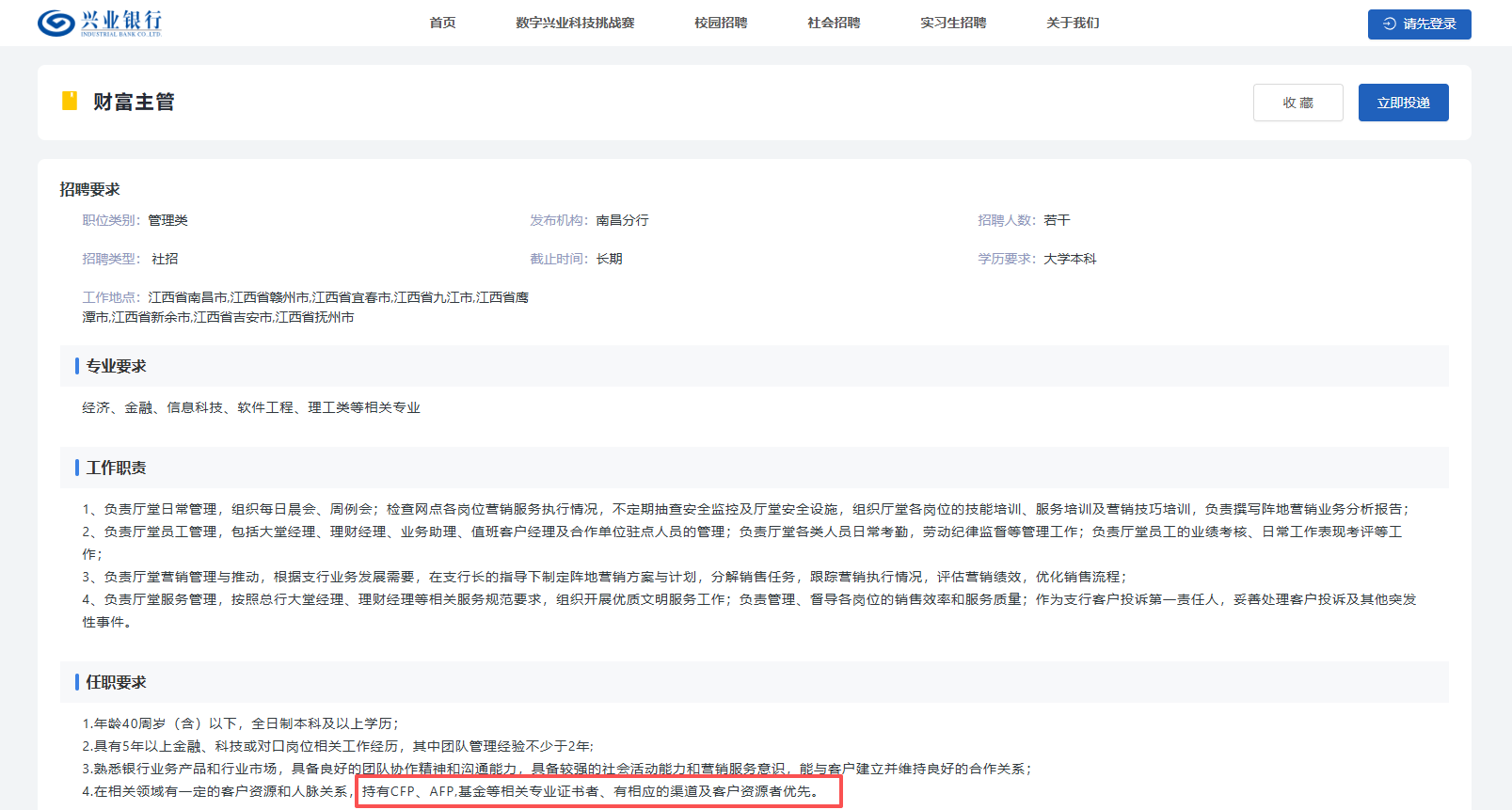Click the 工作职责 section header

point(116,468)
